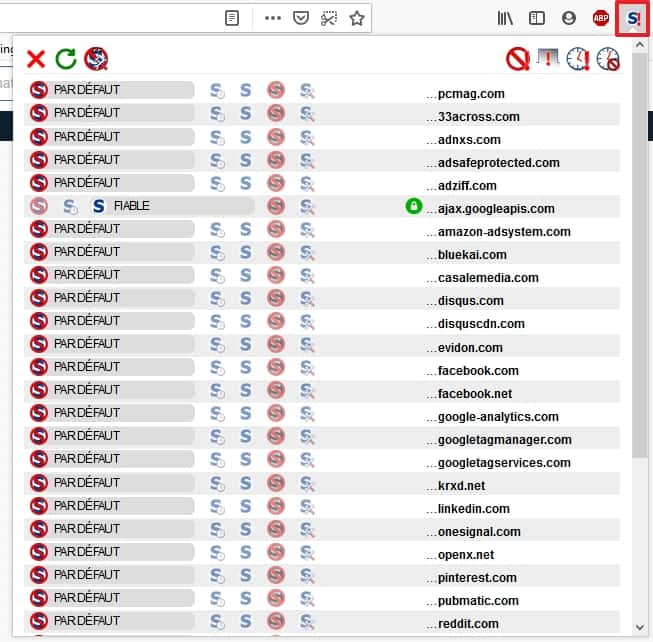Screen dimensions: 653x642
Task: Click popup scrollbar down arrow
Action: coord(639,627)
